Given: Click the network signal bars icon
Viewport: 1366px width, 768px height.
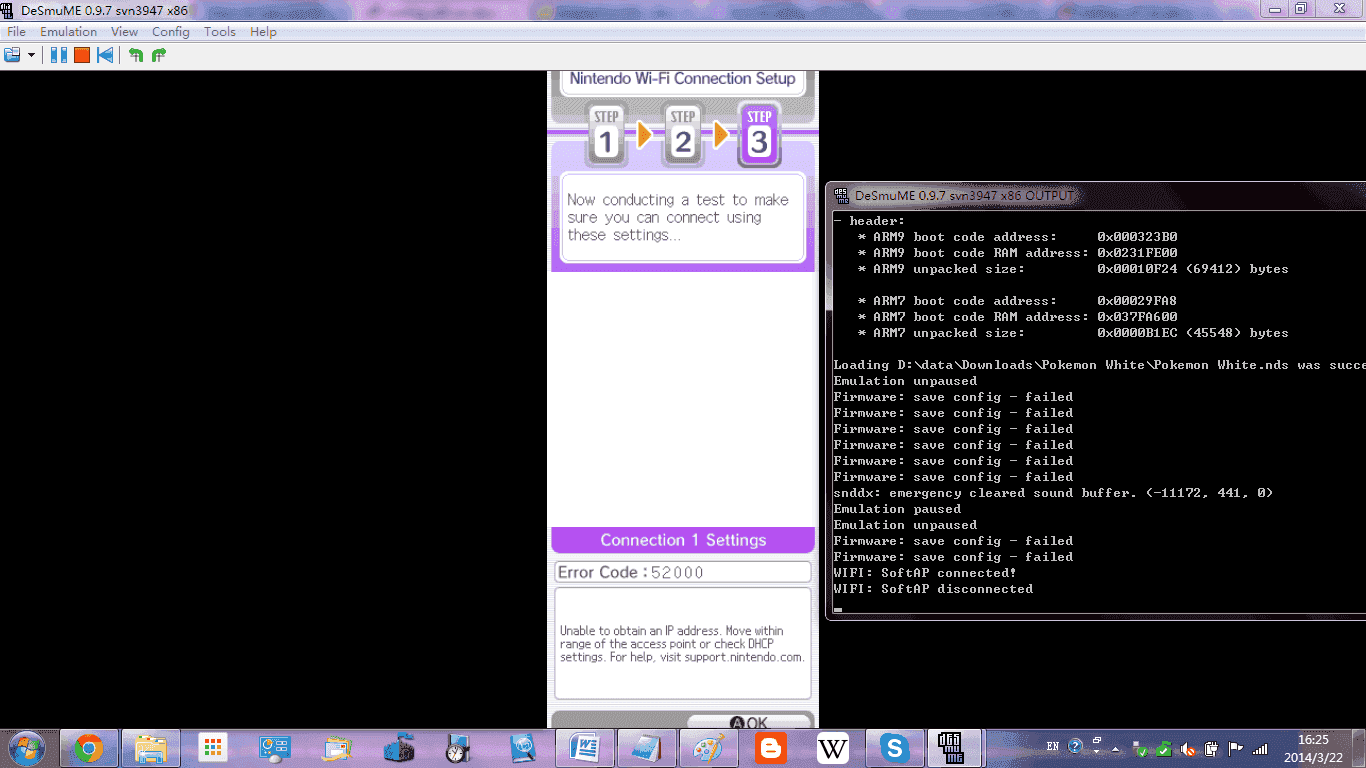Looking at the screenshot, I should (1260, 748).
